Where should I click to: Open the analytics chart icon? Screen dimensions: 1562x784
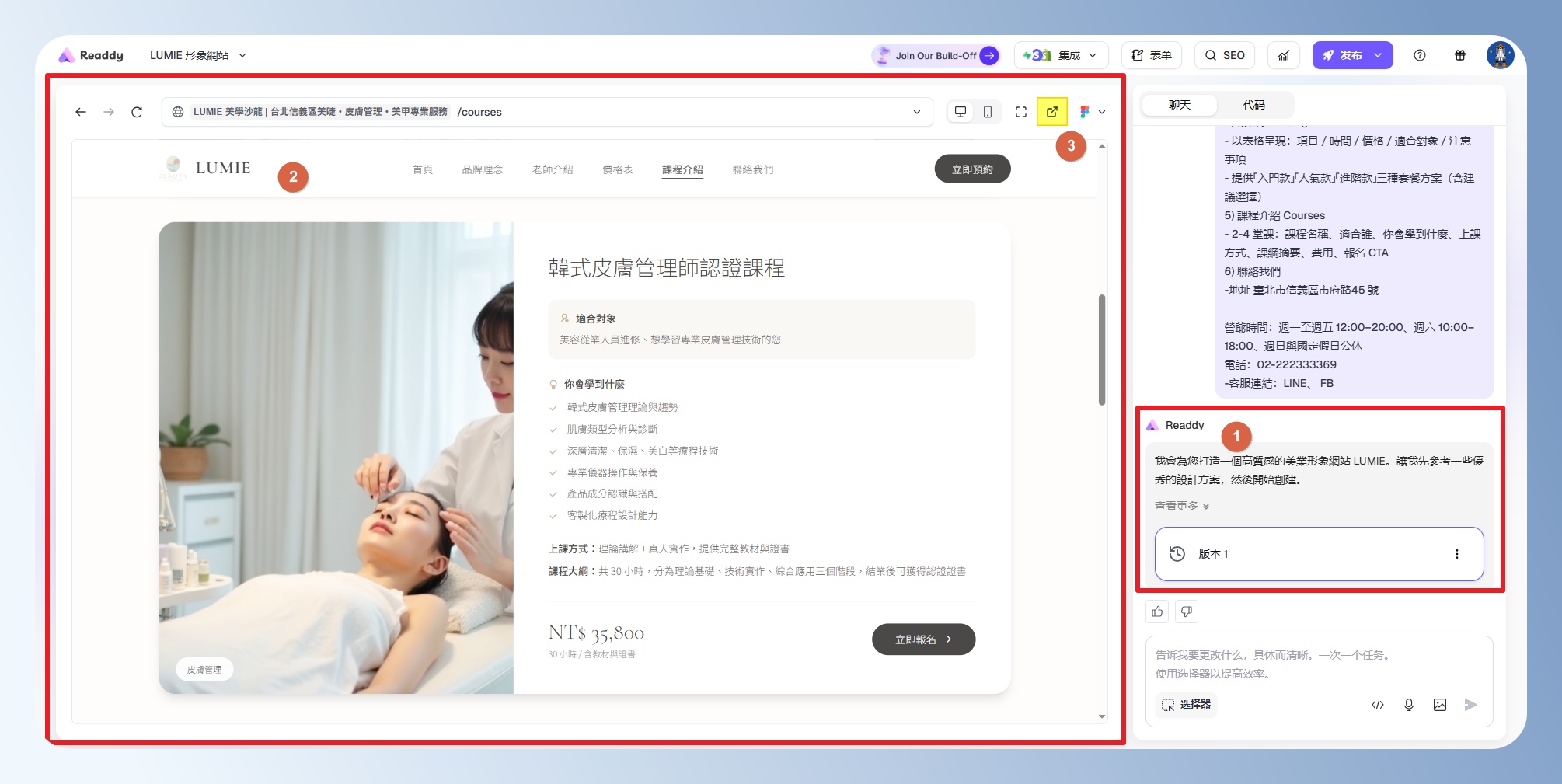click(1284, 55)
